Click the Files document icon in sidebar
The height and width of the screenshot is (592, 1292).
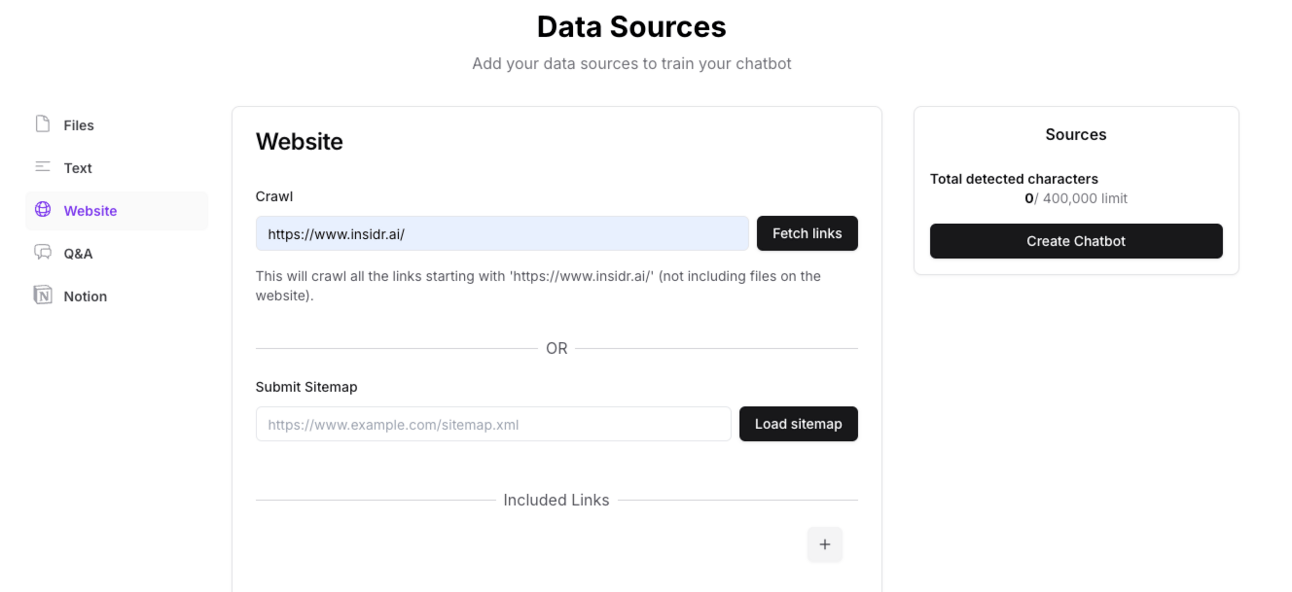pos(43,124)
